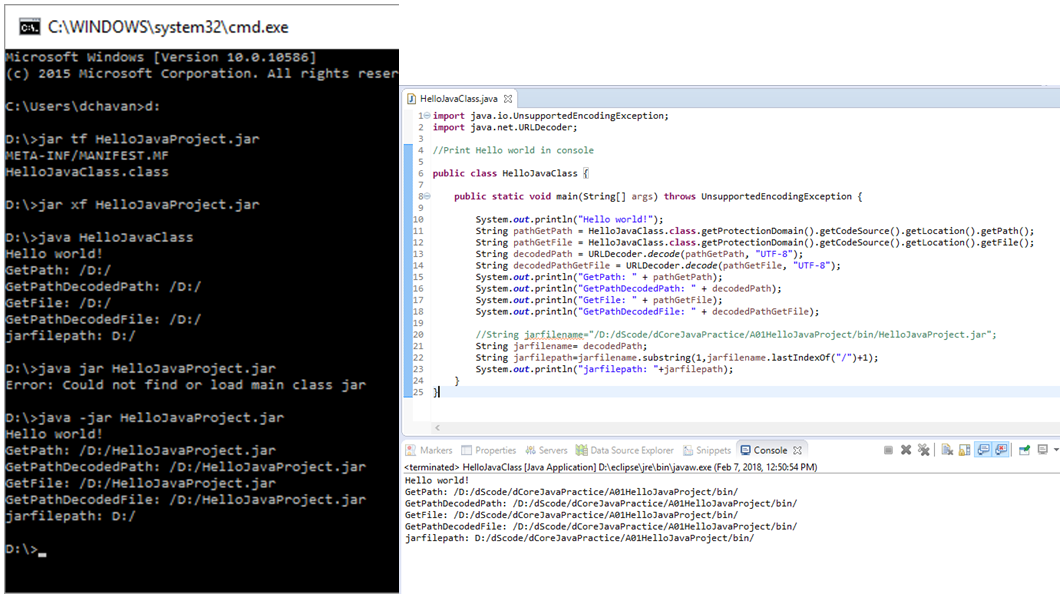Click the editor horizontal scrollbar left arrow

[x=438, y=428]
